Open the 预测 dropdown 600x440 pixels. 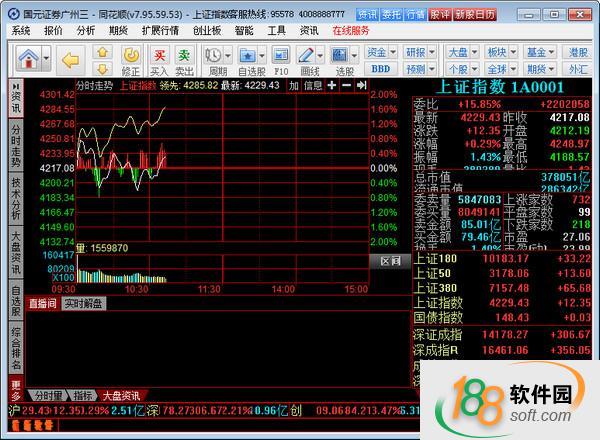pos(420,69)
